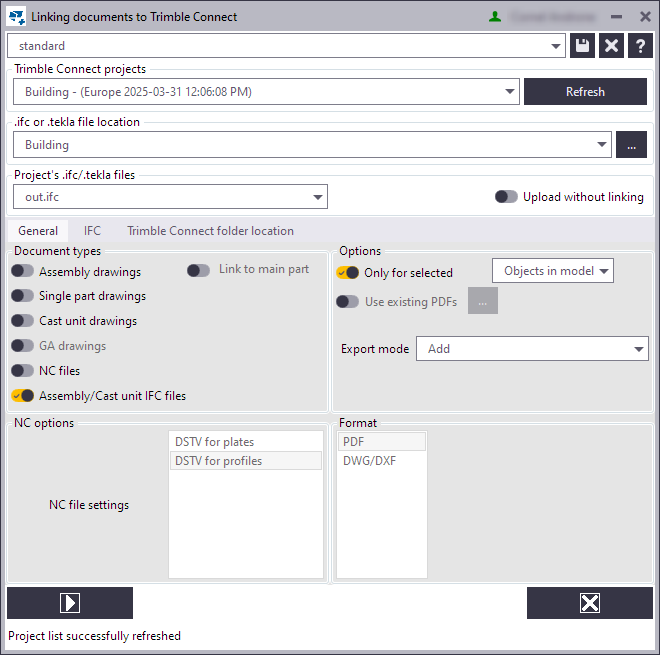
Task: Open the out.ifc project files dropdown
Action: [x=170, y=197]
